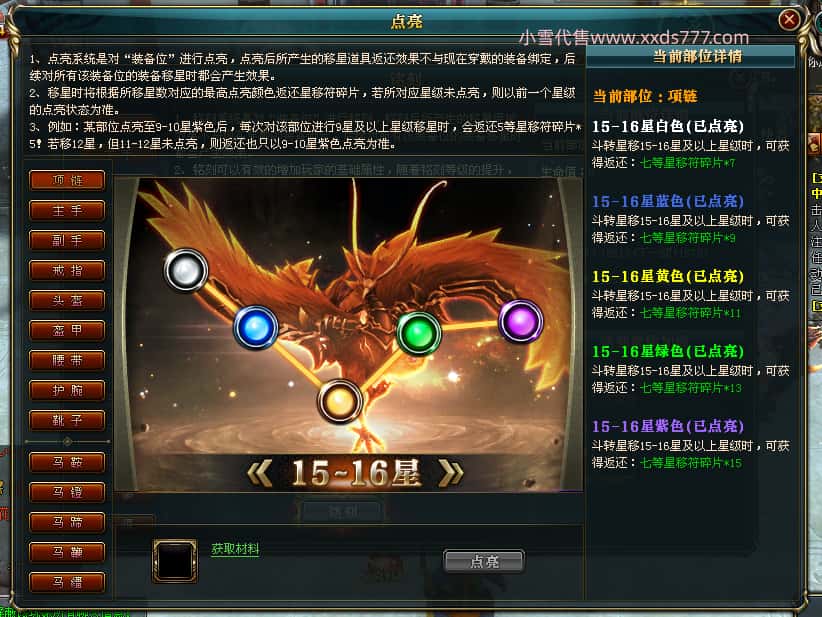822x617 pixels.
Task: Select the 马鞭 mount gear tab
Action: pyautogui.click(x=67, y=552)
